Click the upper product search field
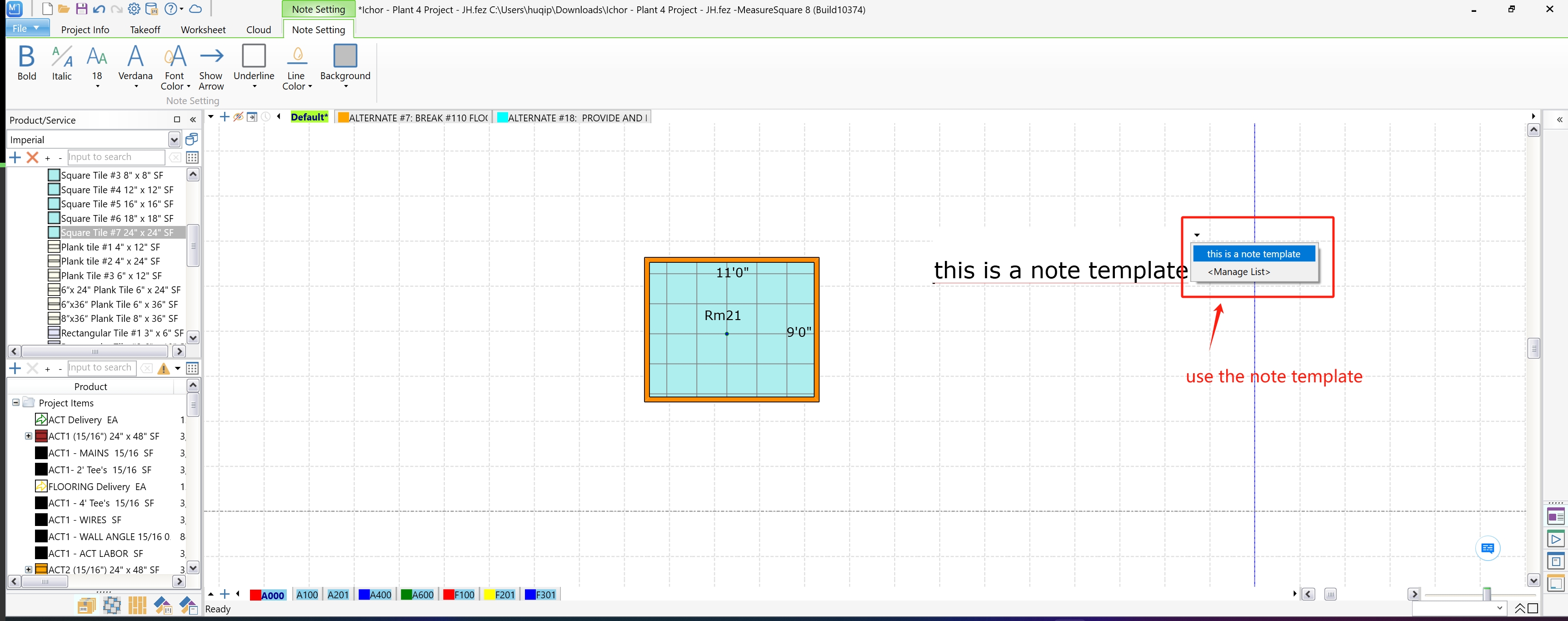1568x621 pixels. pos(115,157)
